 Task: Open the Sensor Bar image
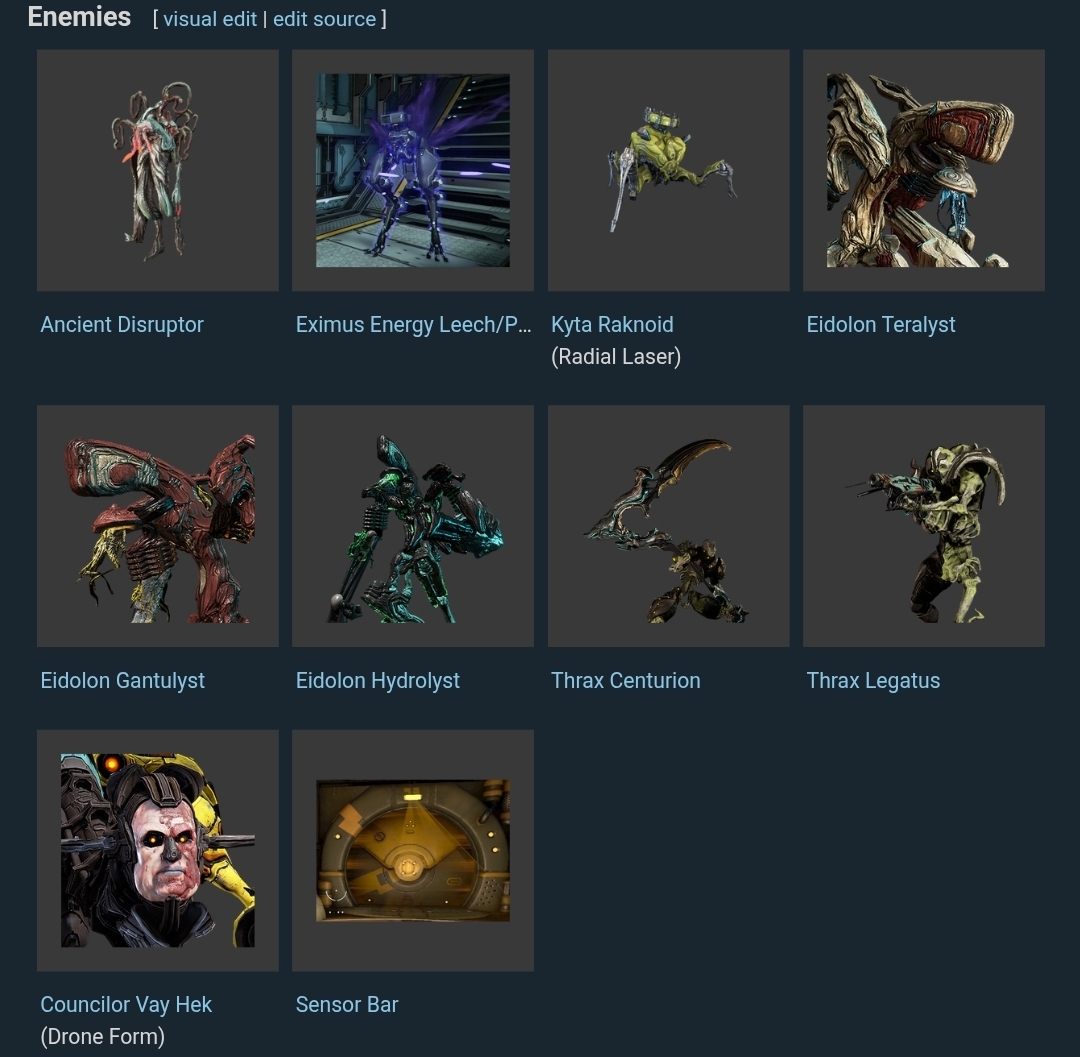[413, 850]
